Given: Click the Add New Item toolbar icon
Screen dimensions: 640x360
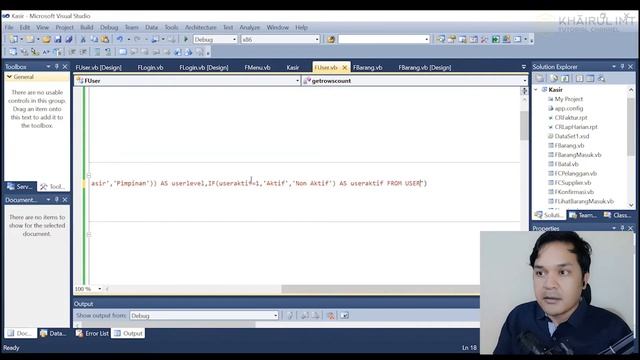Looking at the screenshot, I should pos(30,39).
